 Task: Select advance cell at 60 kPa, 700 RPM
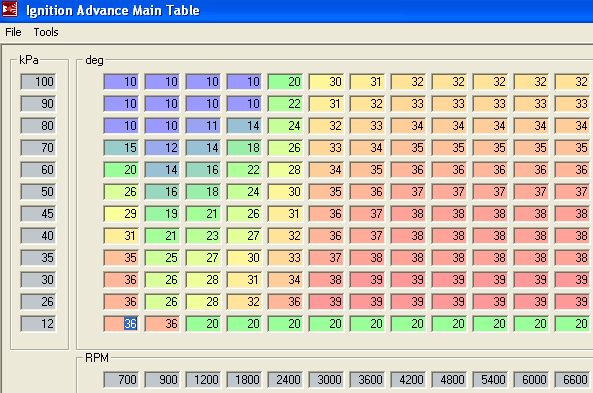point(121,169)
